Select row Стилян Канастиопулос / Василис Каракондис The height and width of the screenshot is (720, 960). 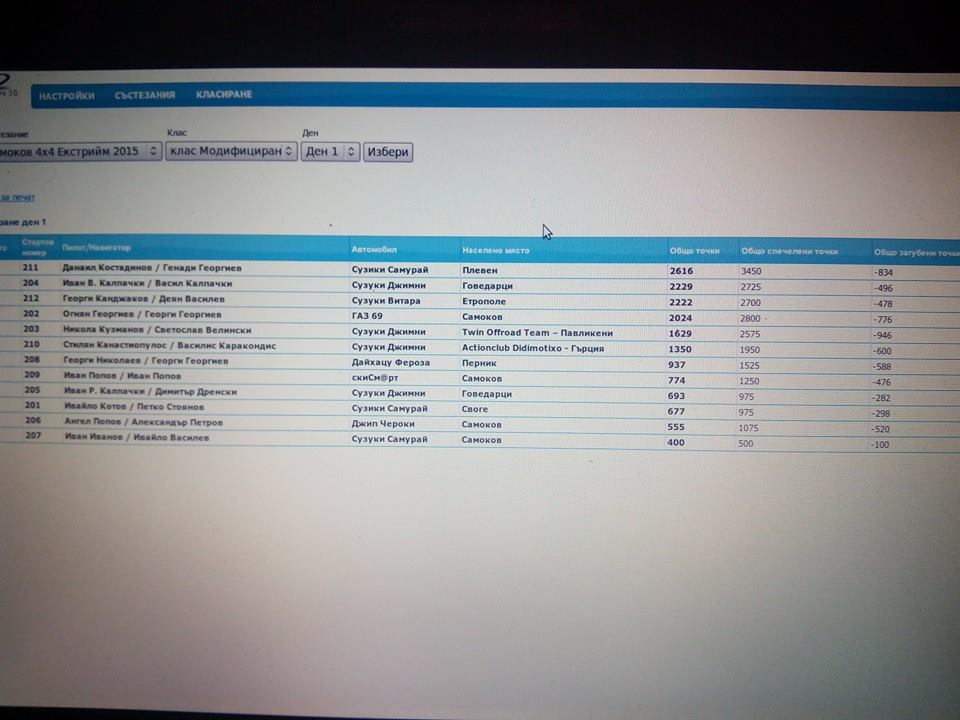pos(480,347)
